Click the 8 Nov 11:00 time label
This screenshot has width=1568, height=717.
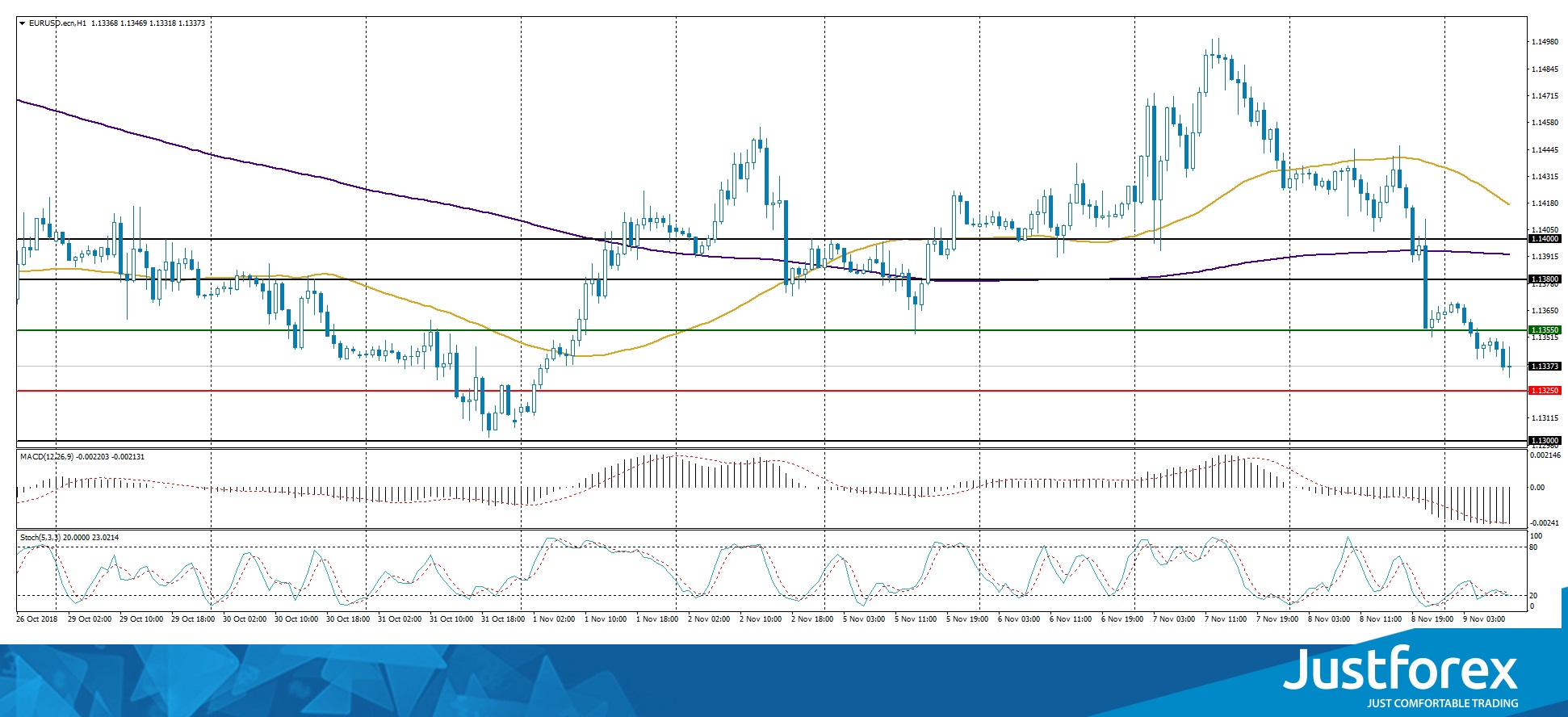pos(1381,619)
